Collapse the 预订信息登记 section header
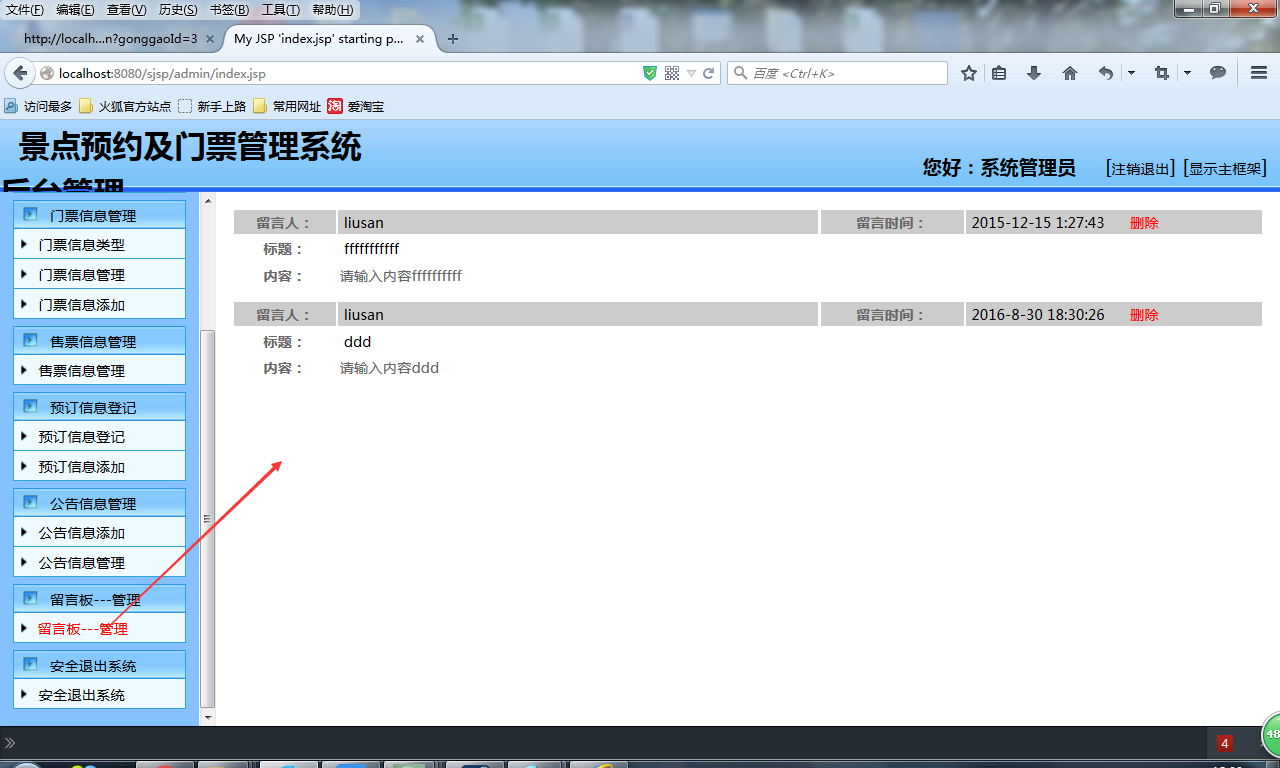 100,407
